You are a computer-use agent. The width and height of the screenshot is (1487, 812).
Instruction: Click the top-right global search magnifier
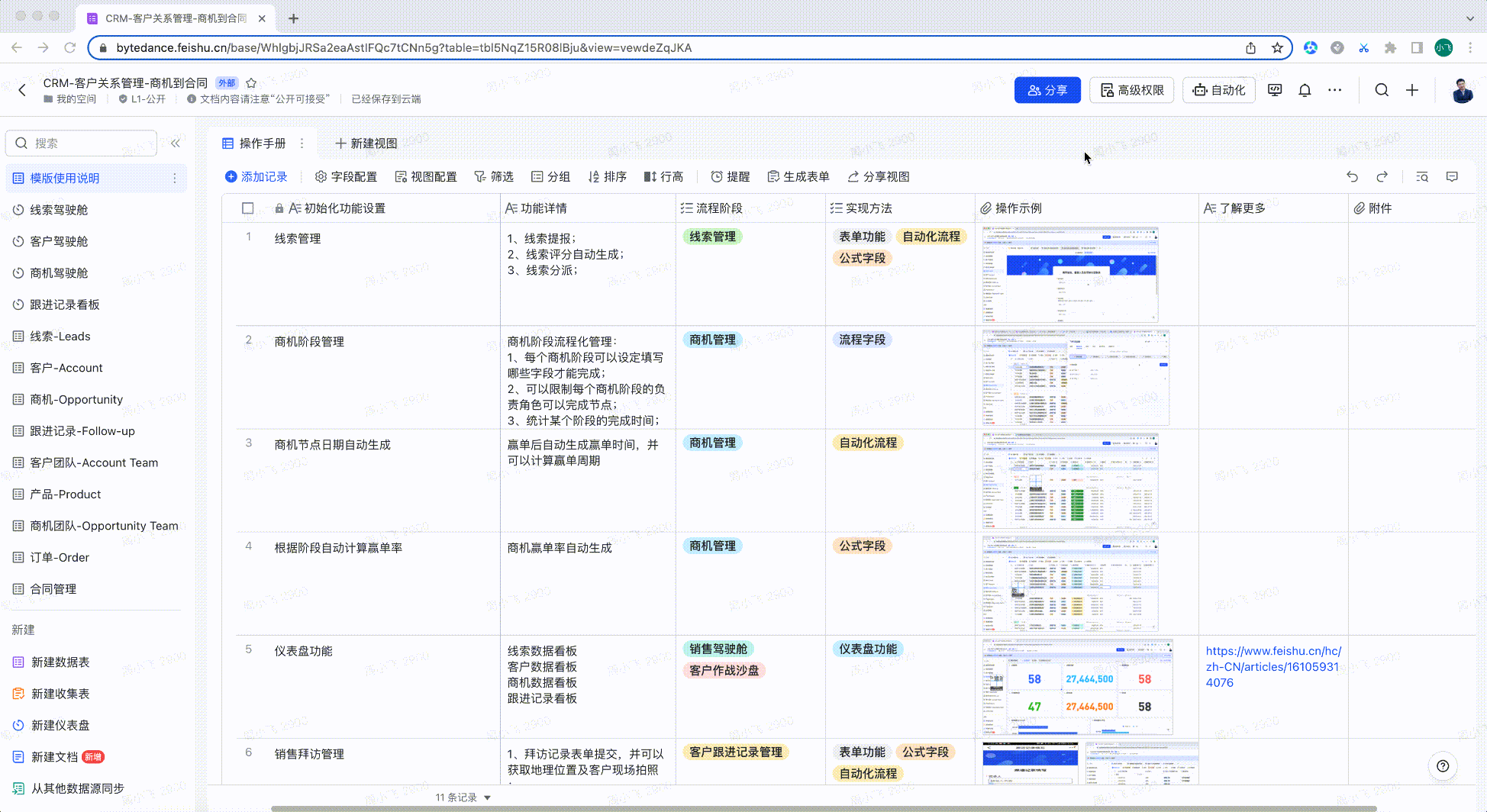[x=1381, y=90]
